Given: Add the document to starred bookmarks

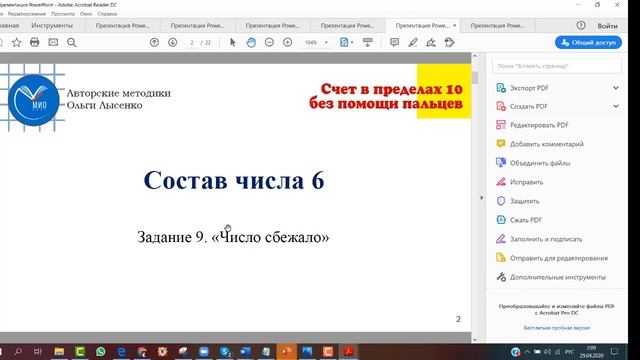Looking at the screenshot, I should point(16,42).
